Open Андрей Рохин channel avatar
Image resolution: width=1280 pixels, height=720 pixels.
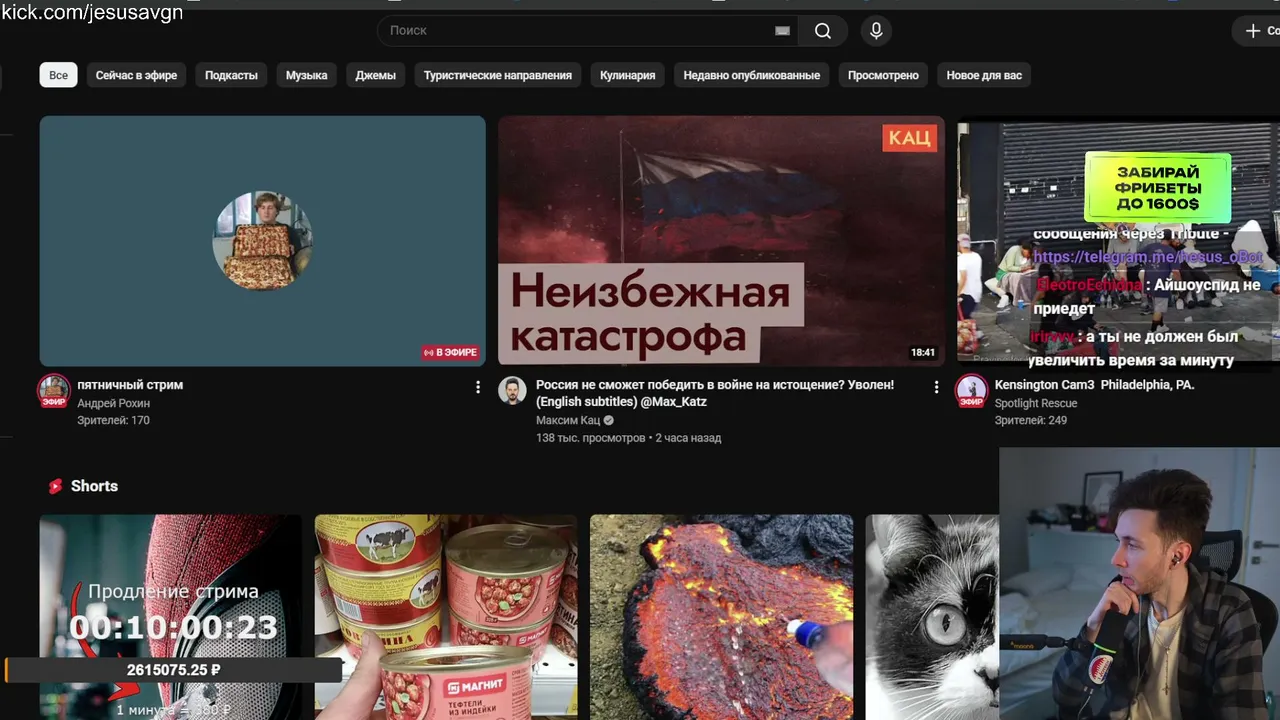coord(54,391)
